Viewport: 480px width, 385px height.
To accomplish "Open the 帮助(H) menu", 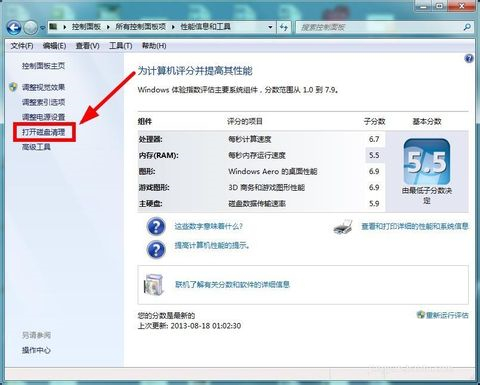I will pos(154,46).
